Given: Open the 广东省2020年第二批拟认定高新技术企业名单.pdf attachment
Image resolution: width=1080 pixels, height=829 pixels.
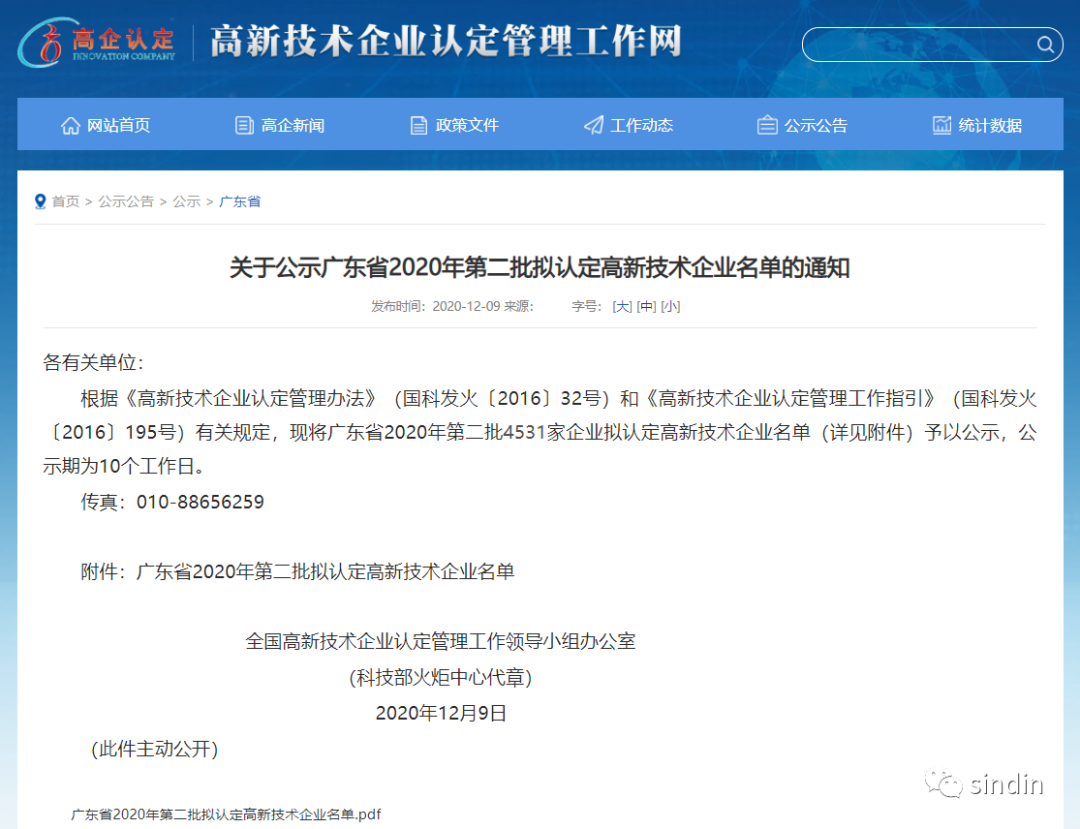Looking at the screenshot, I should [227, 815].
